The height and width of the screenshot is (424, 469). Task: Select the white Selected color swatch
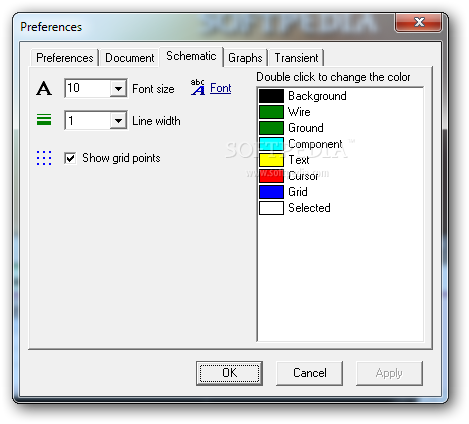(271, 208)
